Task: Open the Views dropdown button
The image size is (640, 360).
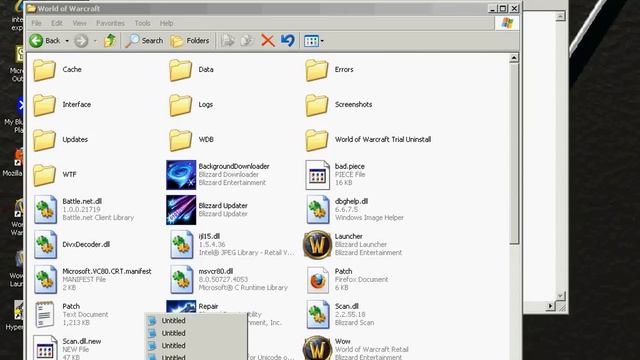Action: pos(314,41)
